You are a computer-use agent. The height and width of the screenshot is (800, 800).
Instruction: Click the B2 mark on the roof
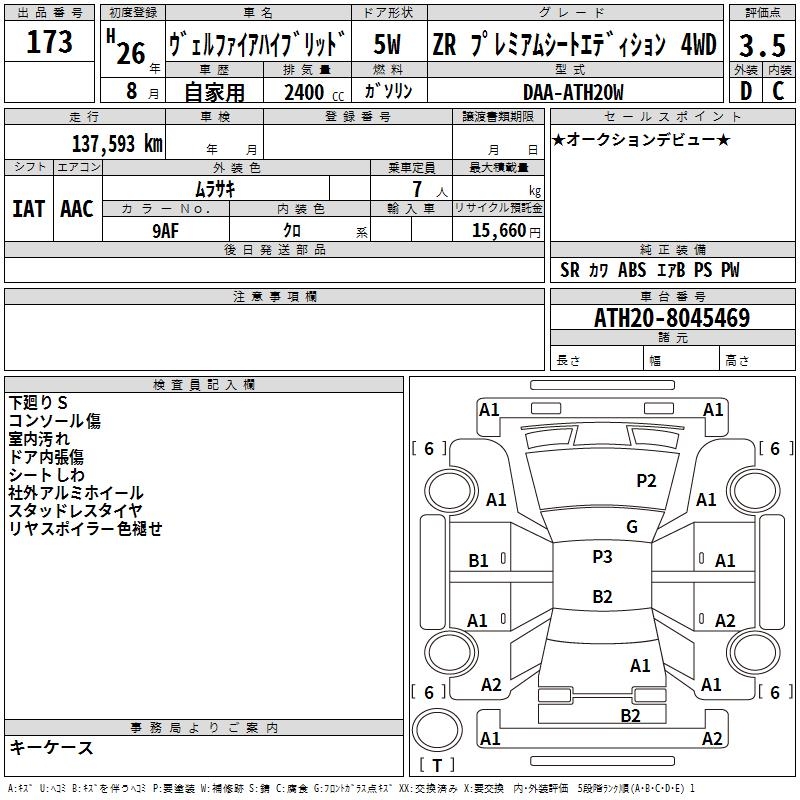coord(603,596)
